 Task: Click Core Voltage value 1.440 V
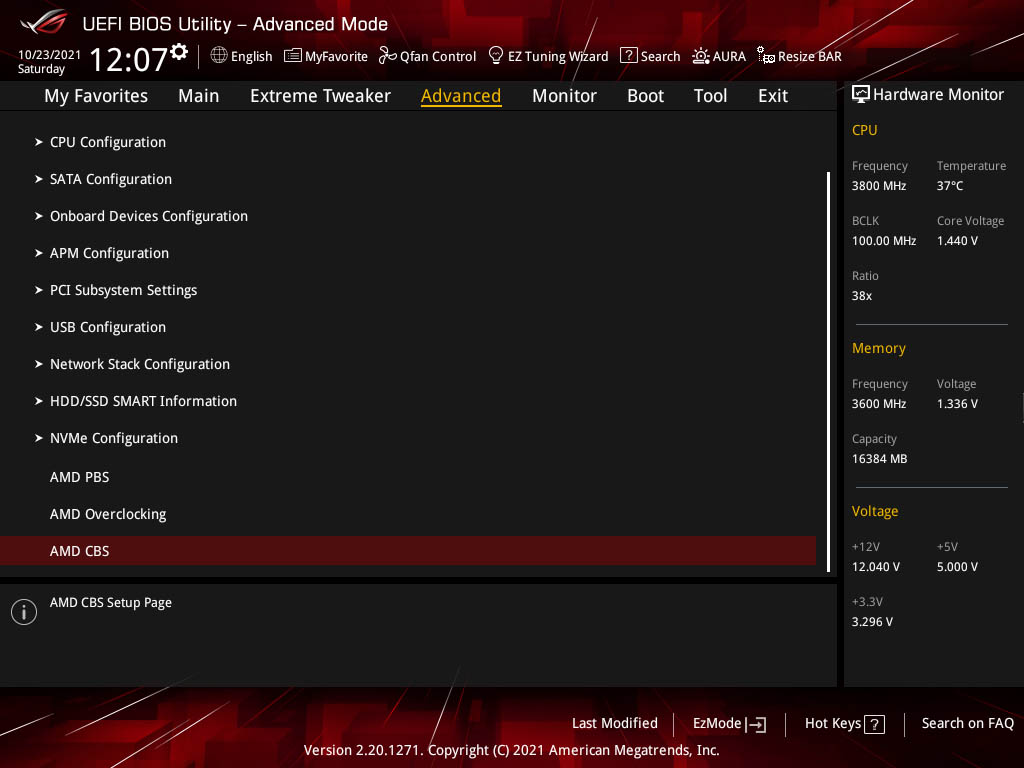coord(957,241)
